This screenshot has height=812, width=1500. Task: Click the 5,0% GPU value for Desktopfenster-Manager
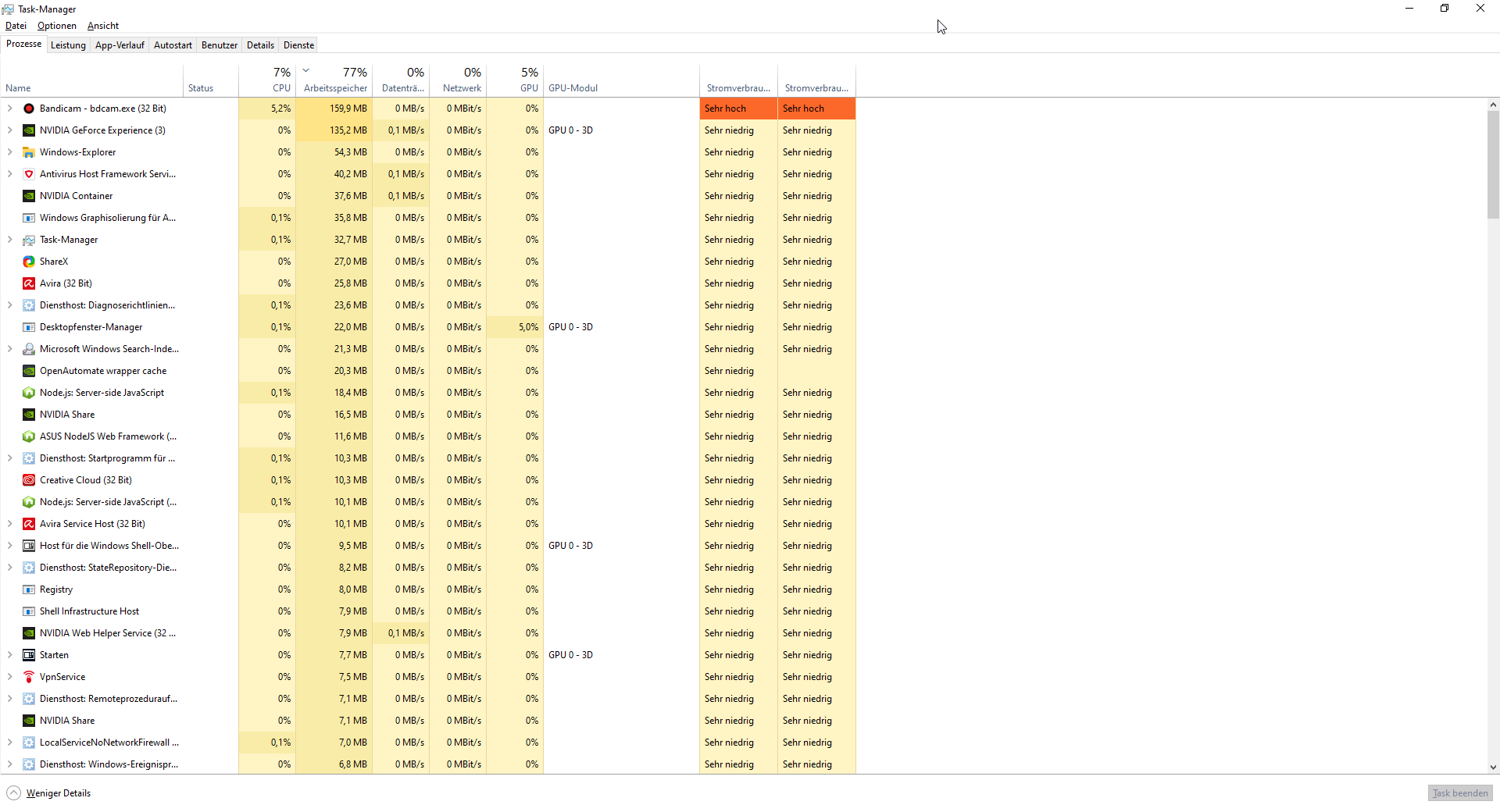[515, 327]
